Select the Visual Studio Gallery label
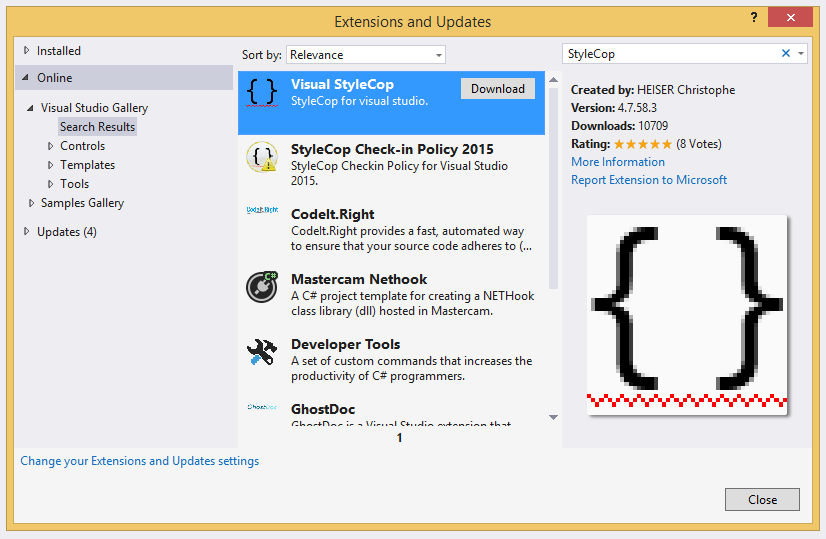This screenshot has height=539, width=826. pos(94,108)
